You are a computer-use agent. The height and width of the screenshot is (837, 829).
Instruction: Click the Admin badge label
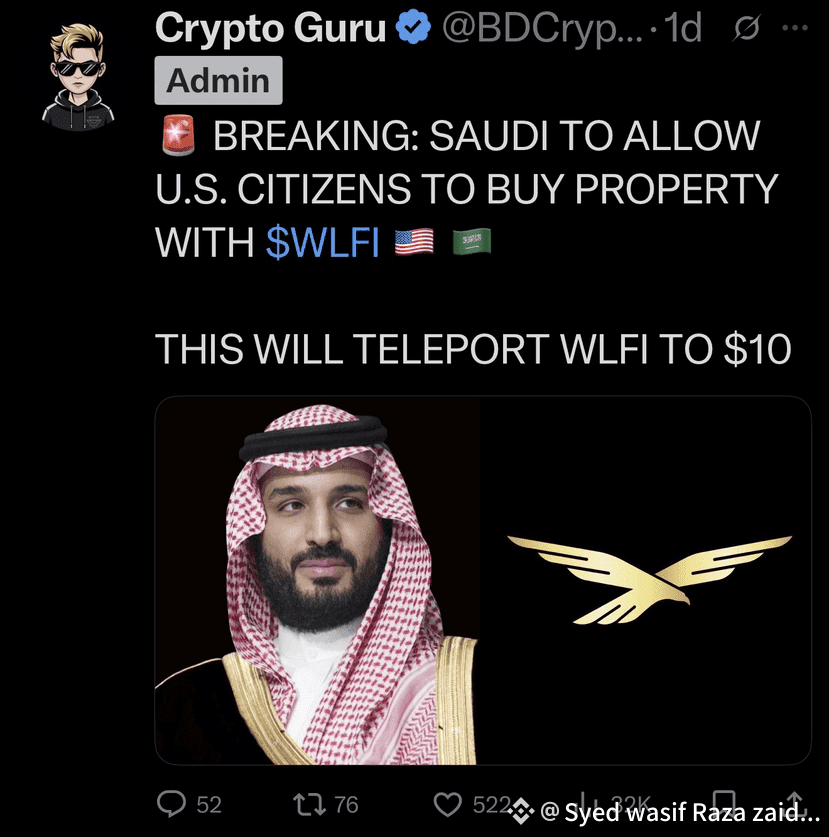pos(218,81)
